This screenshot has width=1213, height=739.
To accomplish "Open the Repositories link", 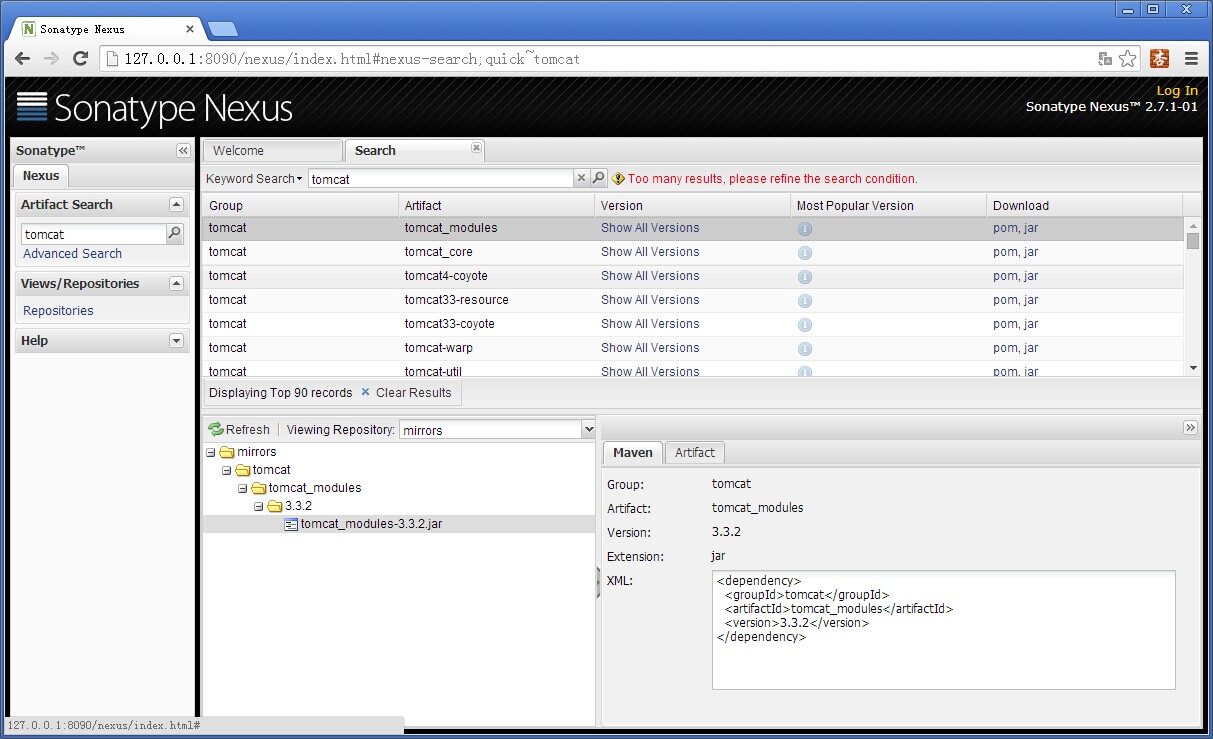I will (58, 311).
